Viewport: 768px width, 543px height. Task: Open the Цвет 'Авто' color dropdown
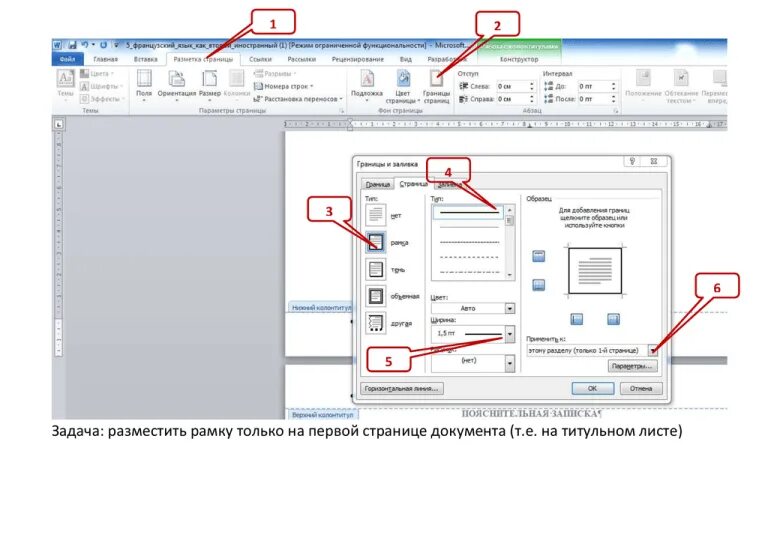pos(509,308)
